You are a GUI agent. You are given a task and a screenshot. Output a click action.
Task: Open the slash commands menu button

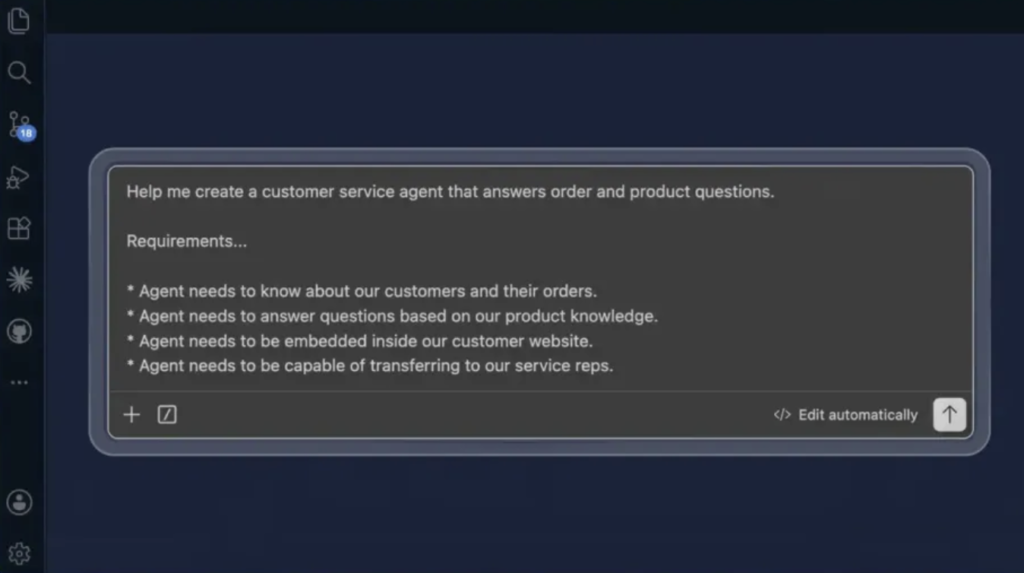(x=167, y=414)
